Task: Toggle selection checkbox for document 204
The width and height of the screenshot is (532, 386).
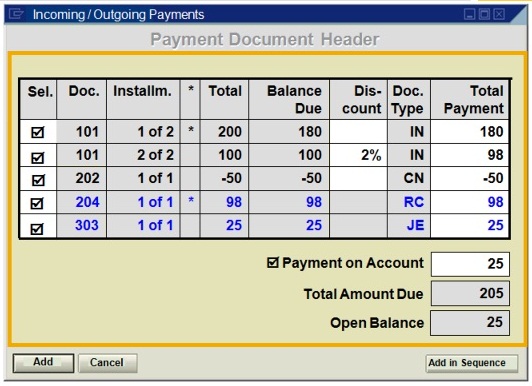Action: [x=37, y=203]
